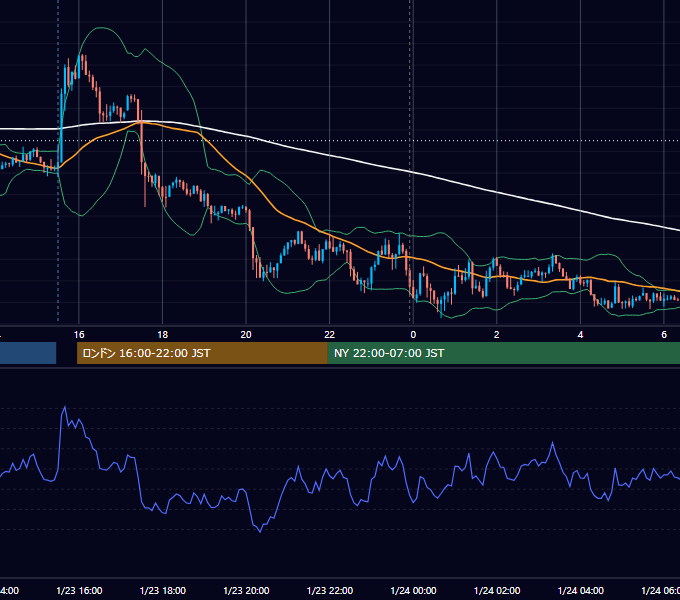Click the 1/23 20:00 date label
Viewport: 680px width, 600px height.
click(246, 590)
